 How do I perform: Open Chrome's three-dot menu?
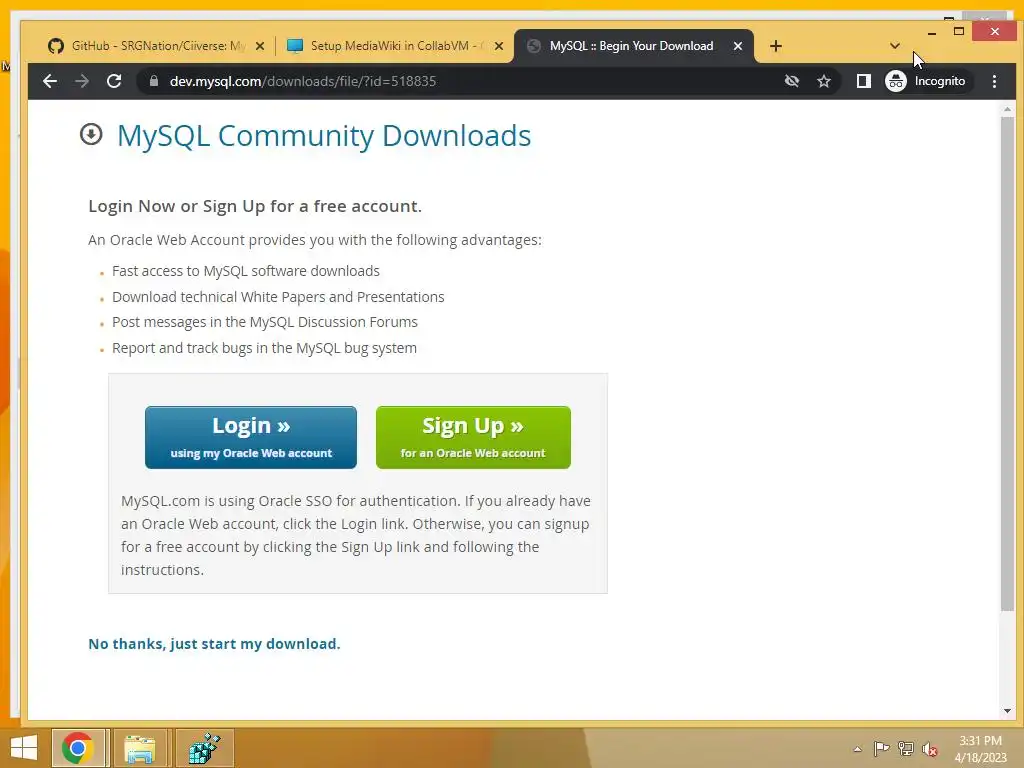(x=994, y=81)
